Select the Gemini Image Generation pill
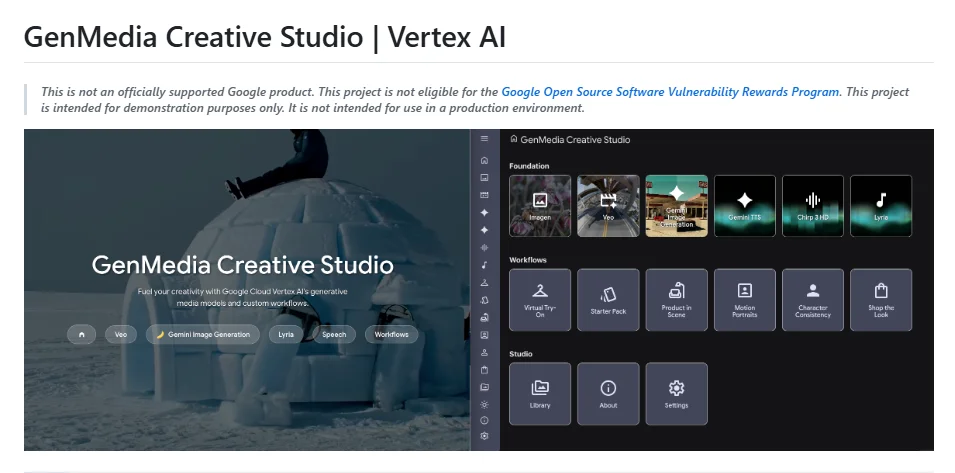955x473 pixels. click(203, 334)
